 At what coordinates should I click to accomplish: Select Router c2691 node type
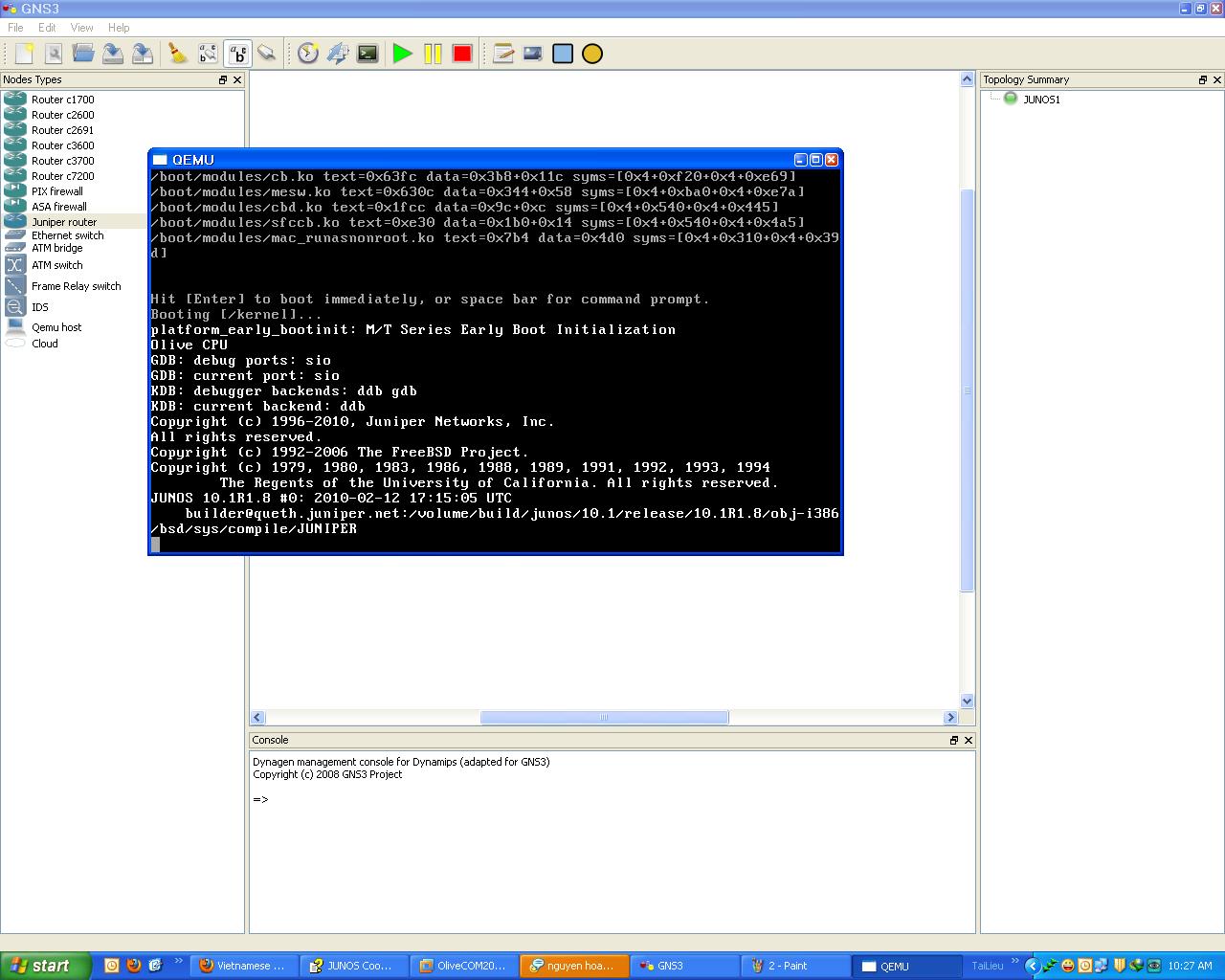63,130
